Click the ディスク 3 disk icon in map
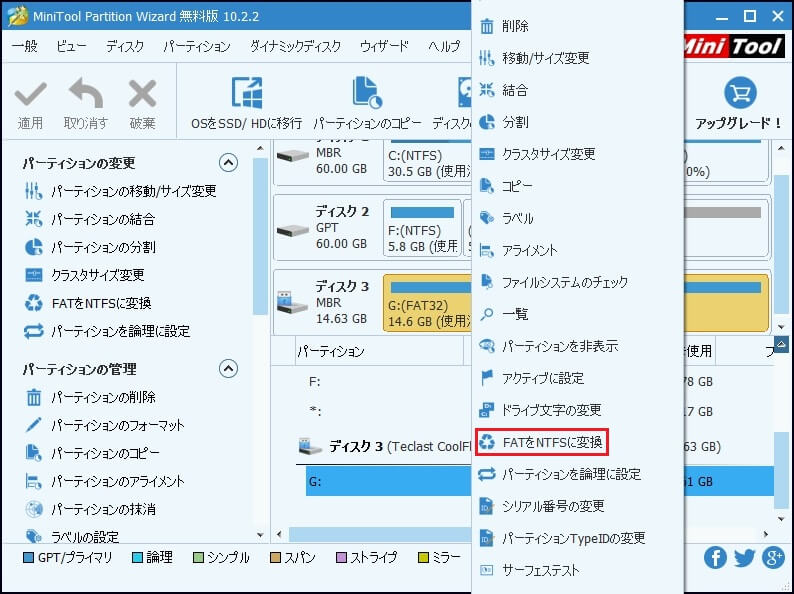Image resolution: width=794 pixels, height=594 pixels. pyautogui.click(x=292, y=302)
